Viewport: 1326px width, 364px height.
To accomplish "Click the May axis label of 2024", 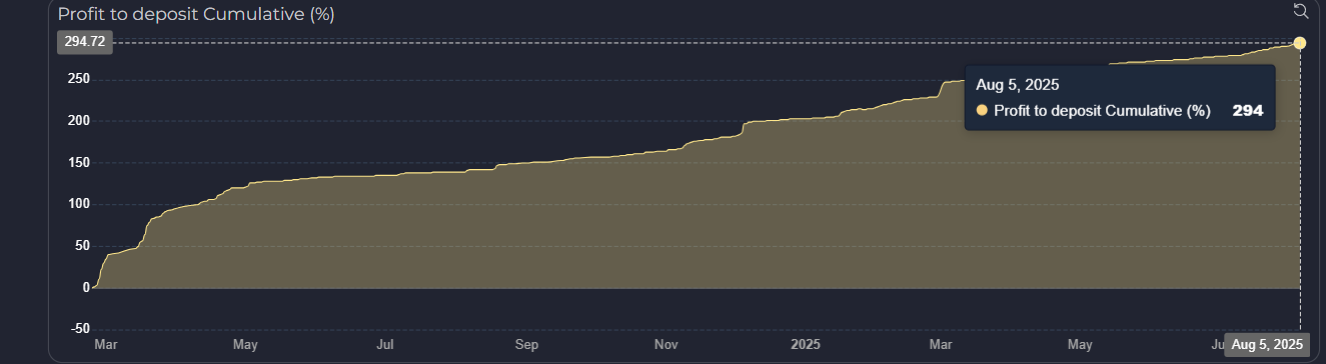I will [x=245, y=344].
